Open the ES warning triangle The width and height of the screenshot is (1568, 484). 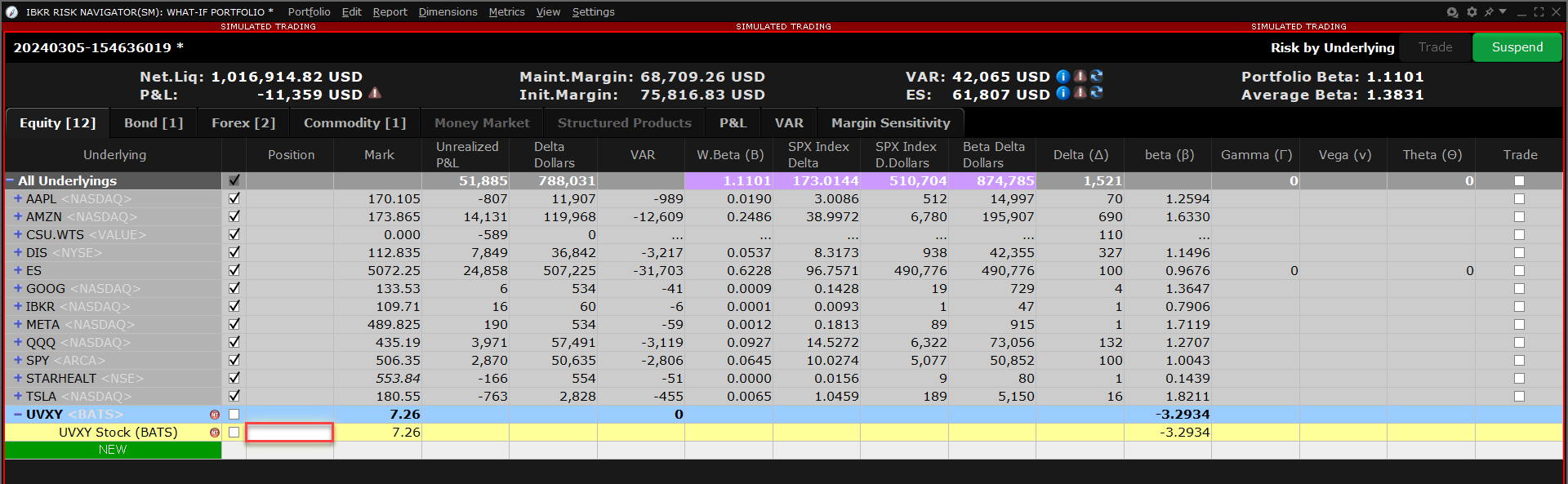point(1080,93)
